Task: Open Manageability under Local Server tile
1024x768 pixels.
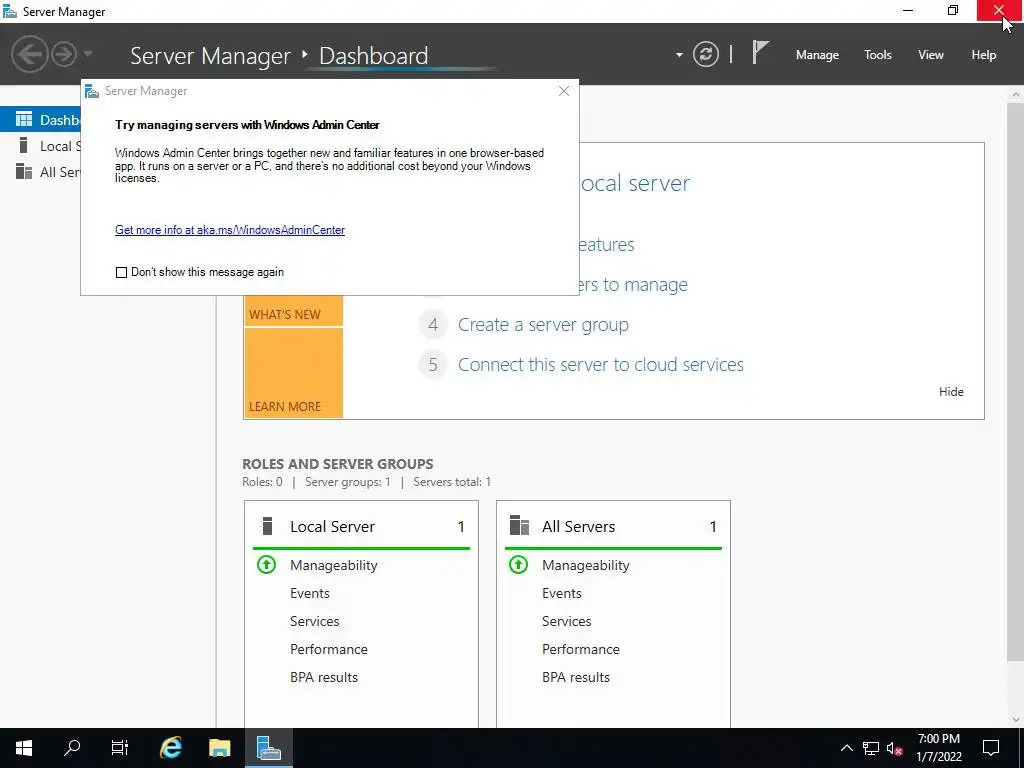Action: coord(334,566)
